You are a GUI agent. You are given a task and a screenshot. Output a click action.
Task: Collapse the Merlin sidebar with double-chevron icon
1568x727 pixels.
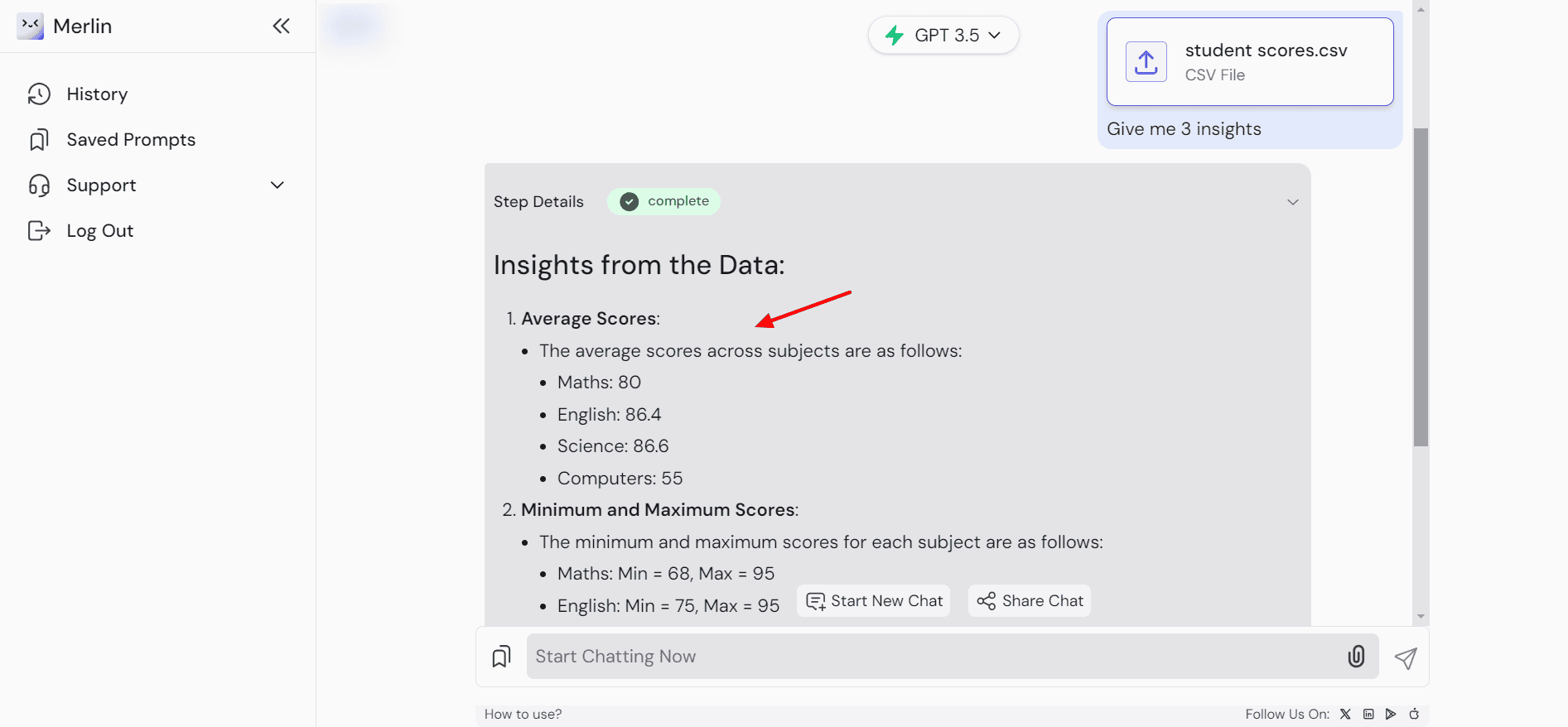pyautogui.click(x=282, y=26)
